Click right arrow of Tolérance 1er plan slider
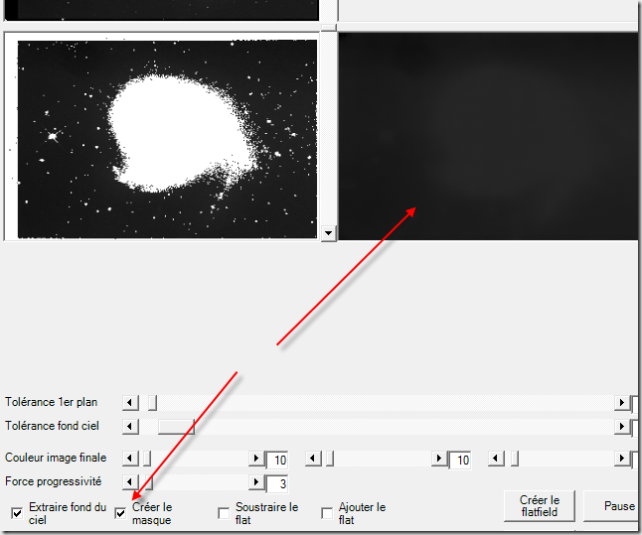642x535 pixels. [622, 402]
